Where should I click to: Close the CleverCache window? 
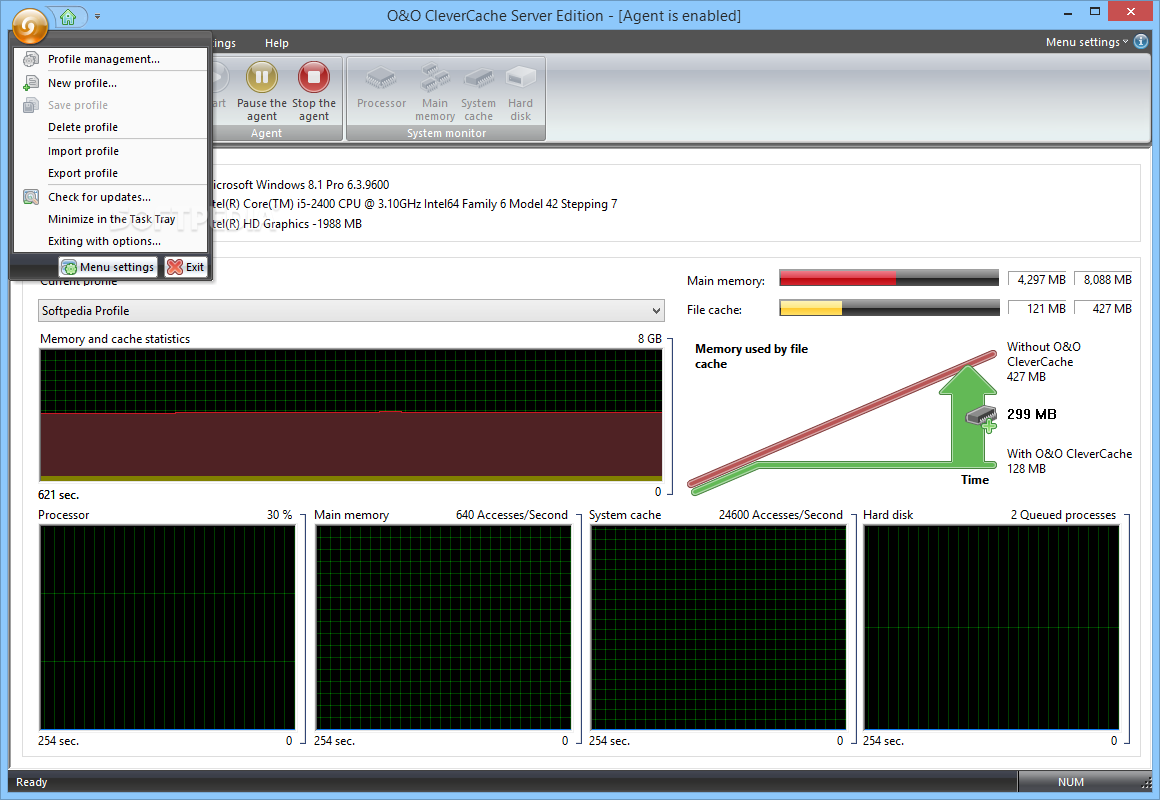[1130, 12]
